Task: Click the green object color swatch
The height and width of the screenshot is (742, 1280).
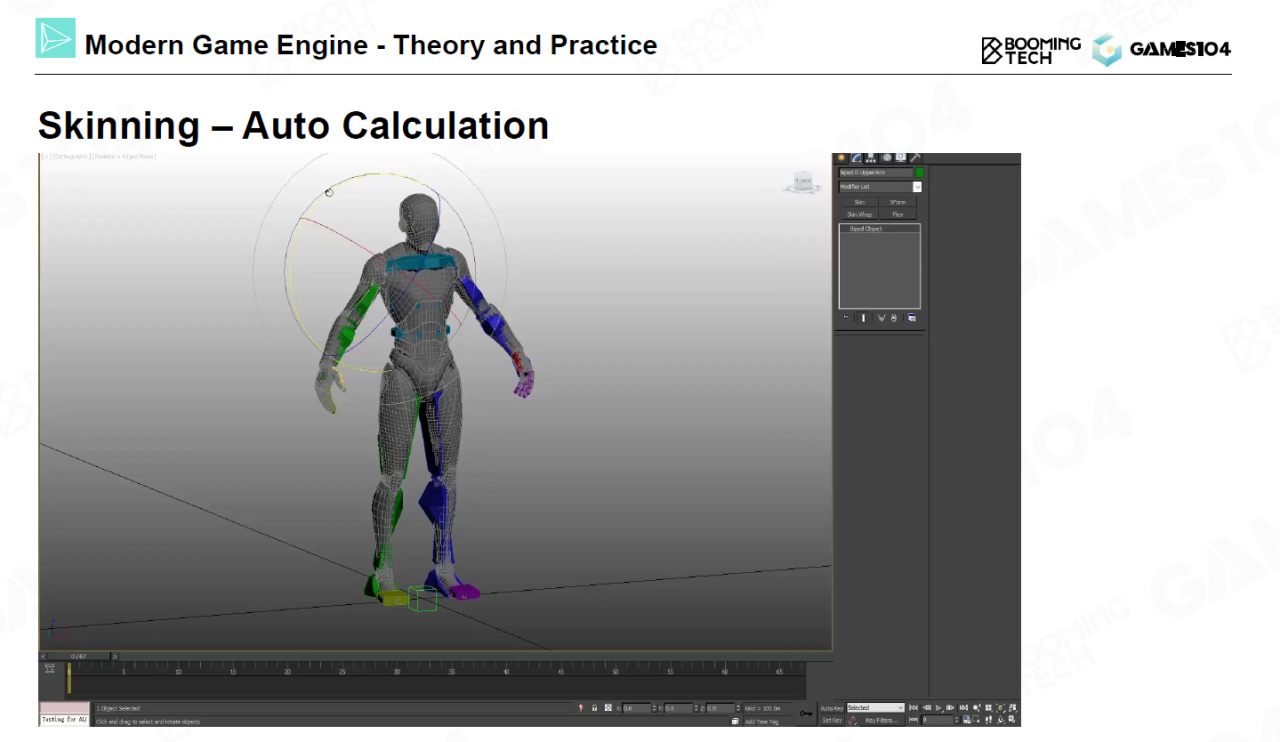Action: (919, 173)
